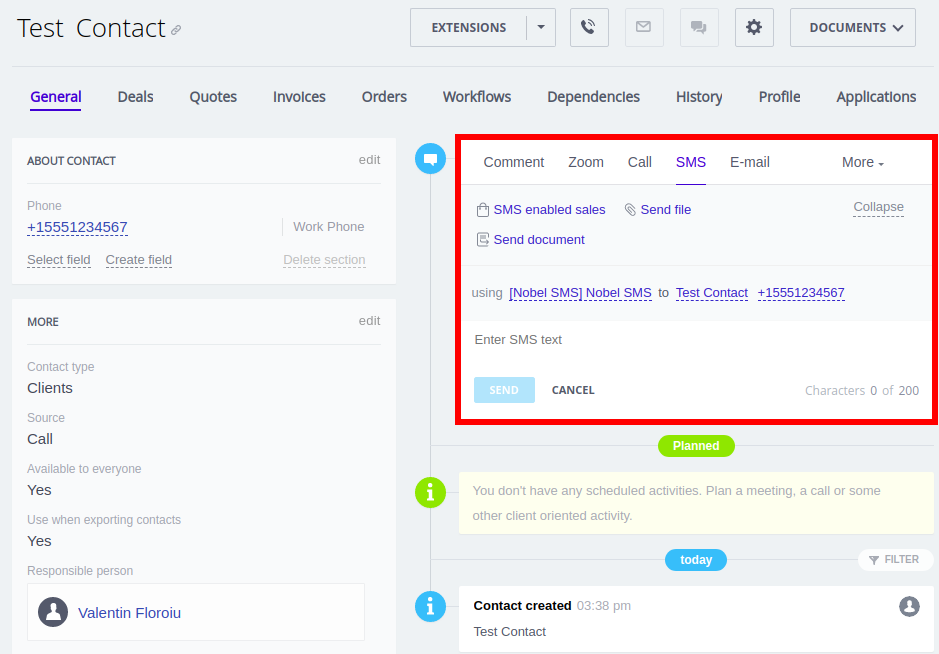
Task: Collapse the SMS options panel
Action: (x=878, y=207)
